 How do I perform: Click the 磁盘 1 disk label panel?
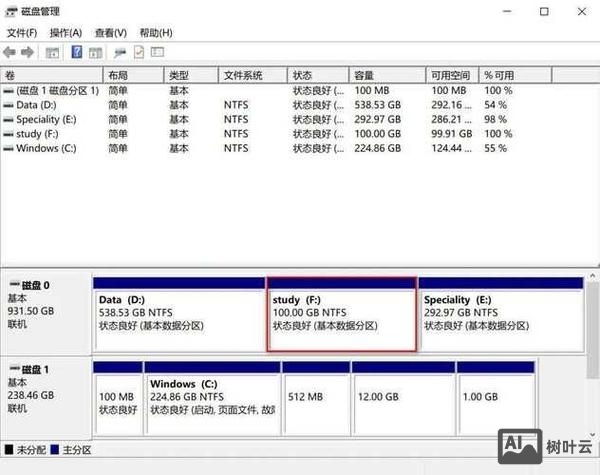tap(45, 395)
